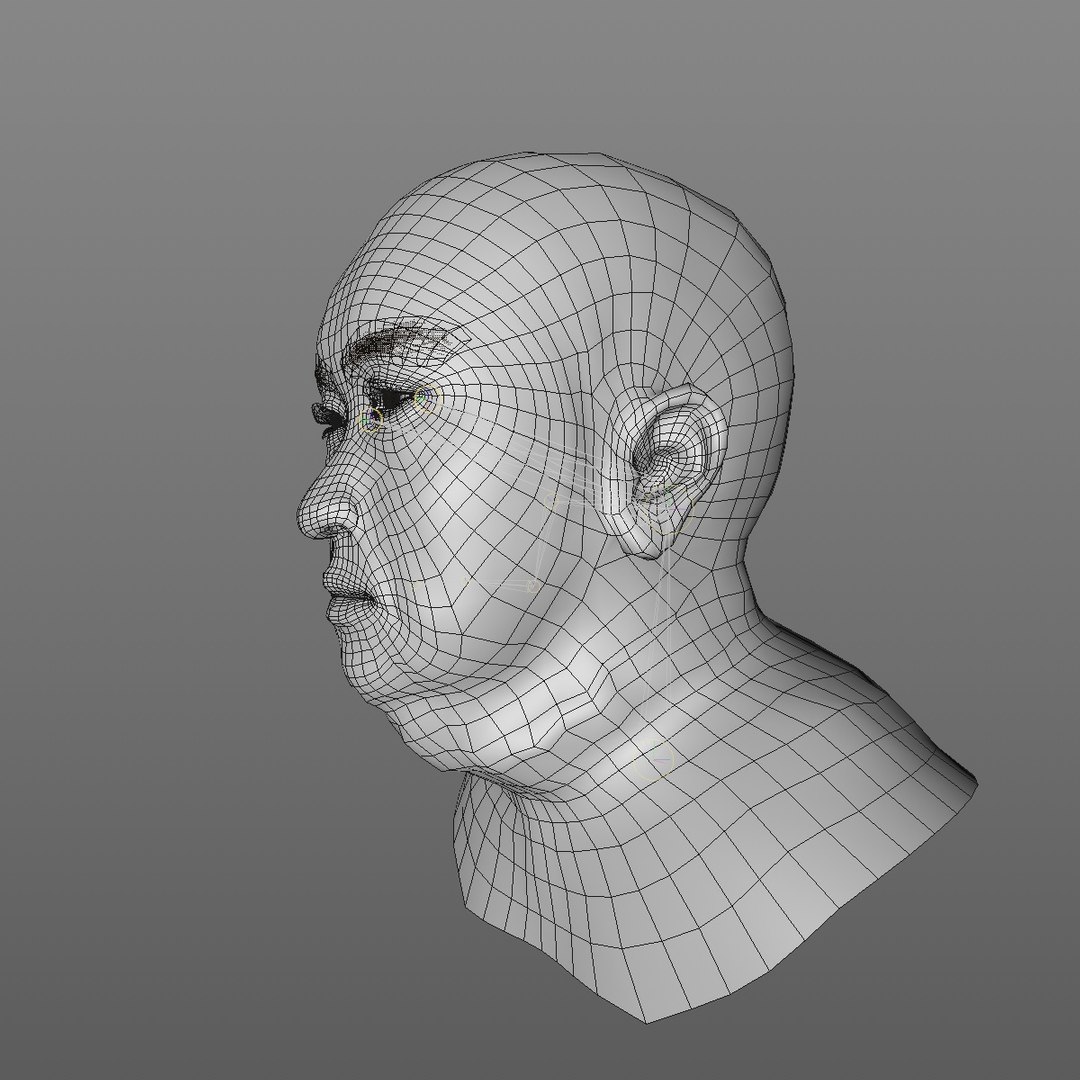The image size is (1080, 1080).
Task: Select the outer eye corner rig controller
Action: pyautogui.click(x=427, y=397)
